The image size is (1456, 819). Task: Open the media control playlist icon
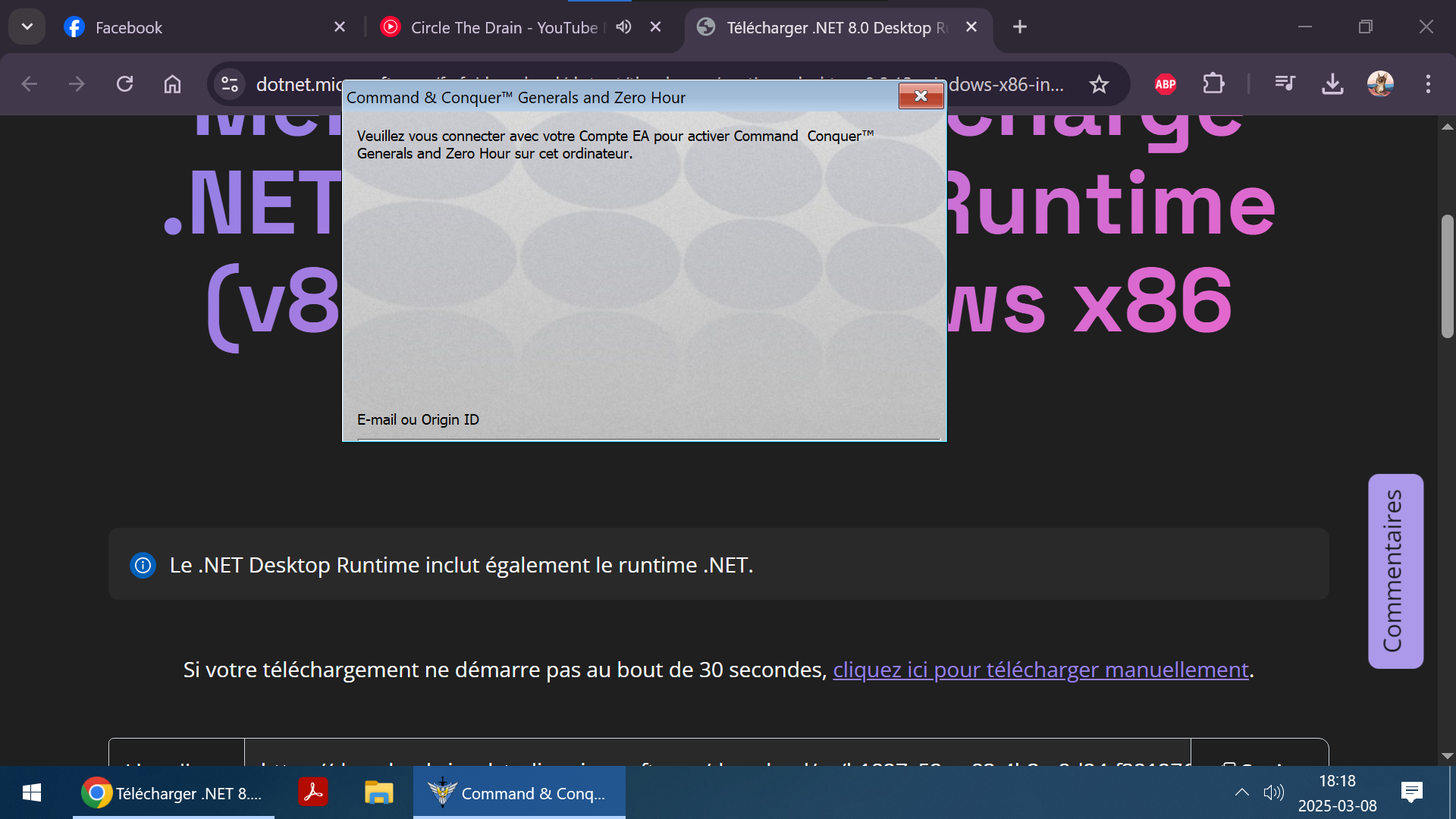coord(1285,83)
